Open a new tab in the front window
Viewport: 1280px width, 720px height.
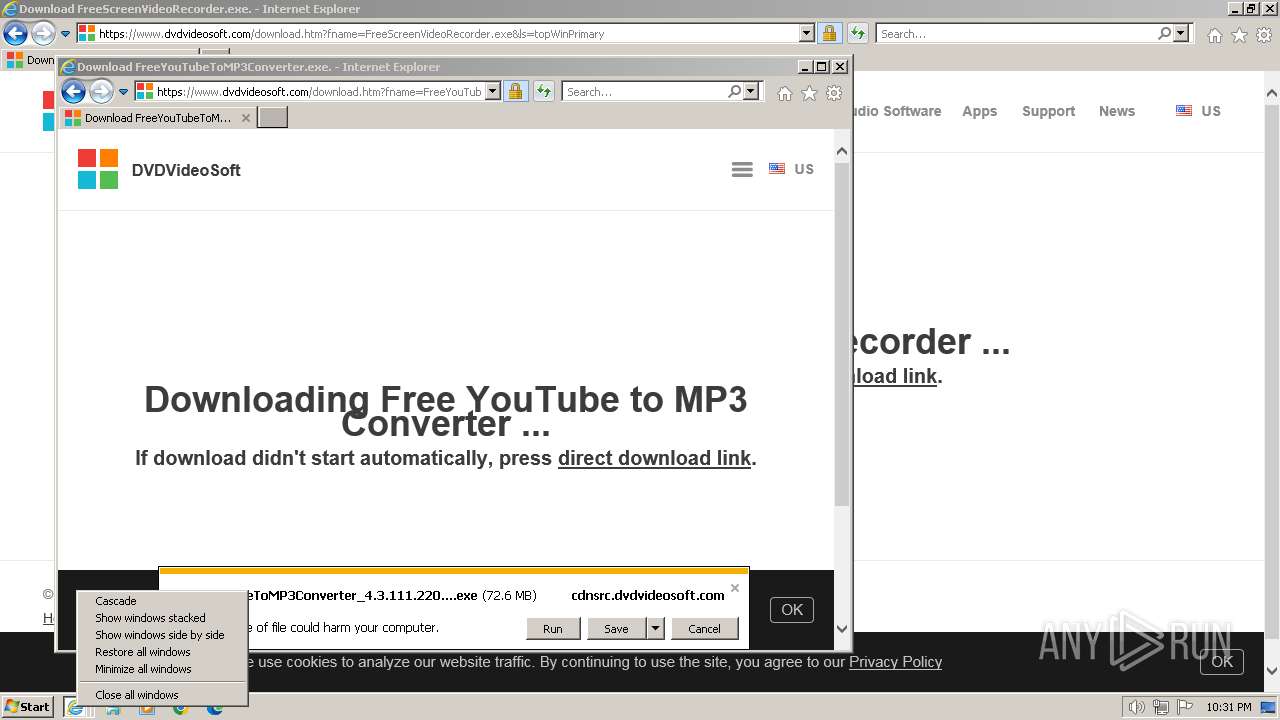click(273, 118)
